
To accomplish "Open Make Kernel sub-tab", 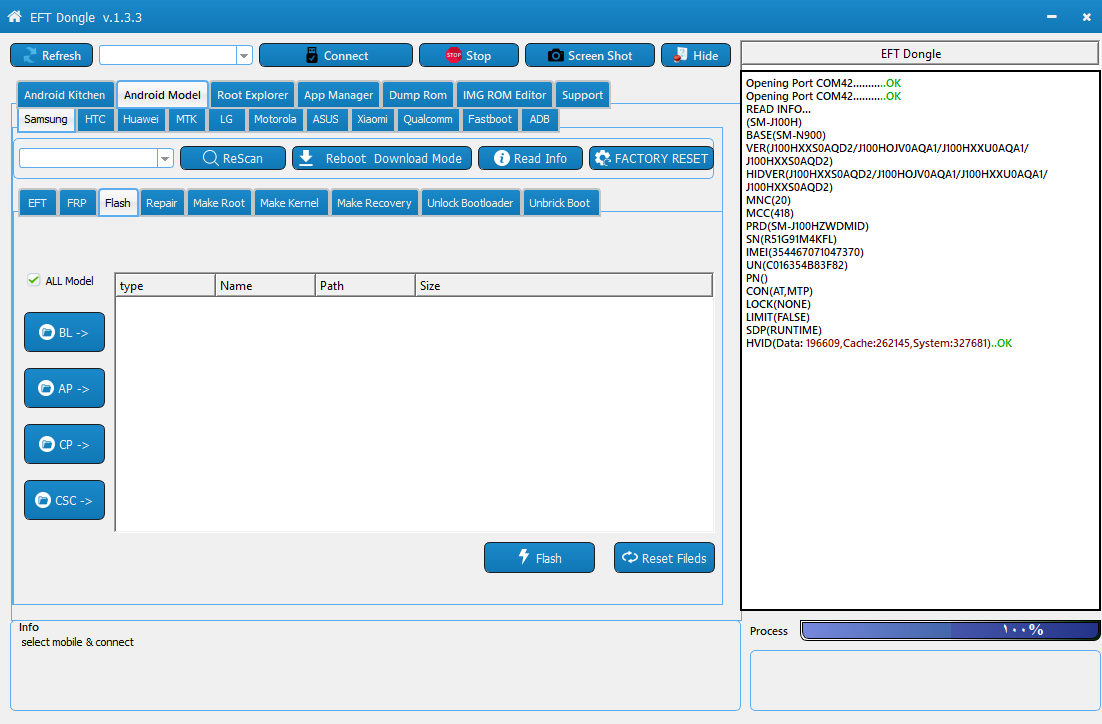I will tap(290, 202).
